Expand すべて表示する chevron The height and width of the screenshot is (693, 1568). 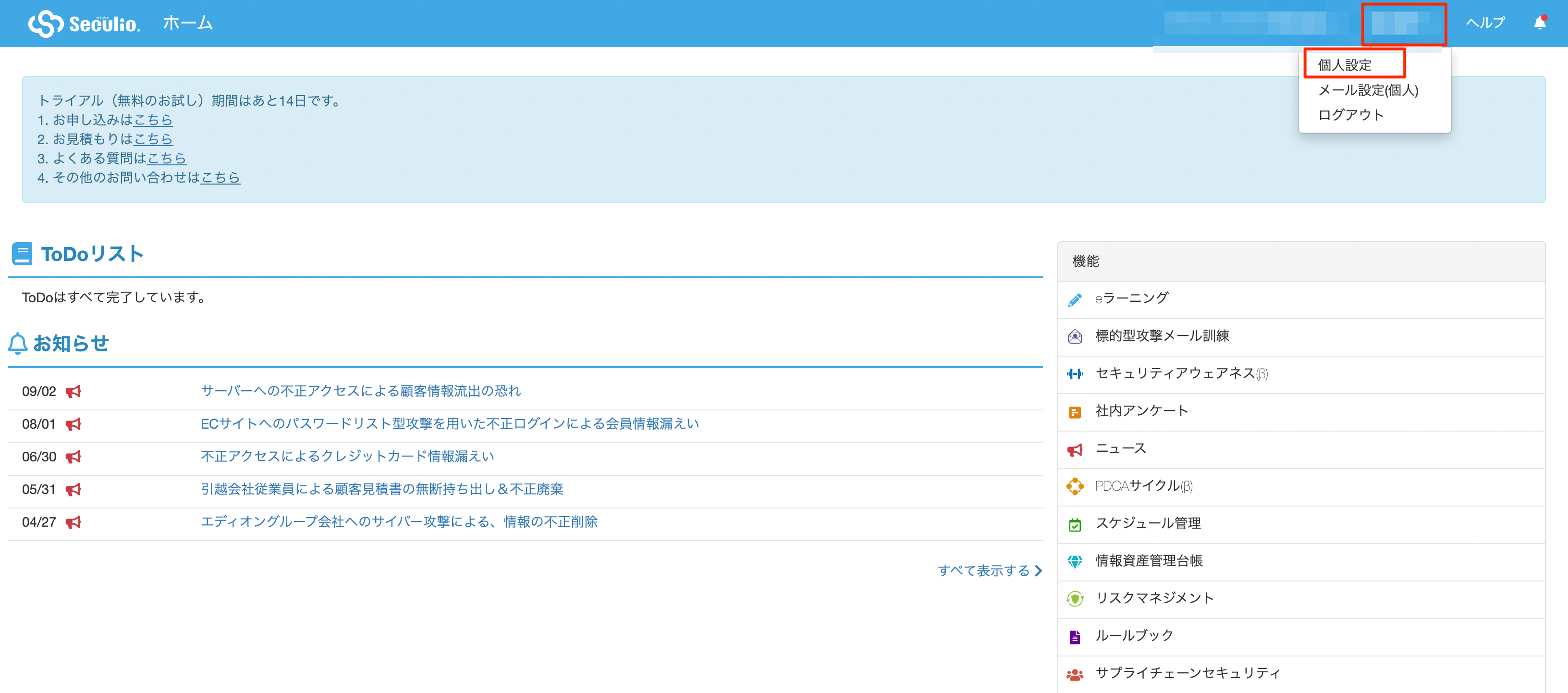click(x=1038, y=570)
